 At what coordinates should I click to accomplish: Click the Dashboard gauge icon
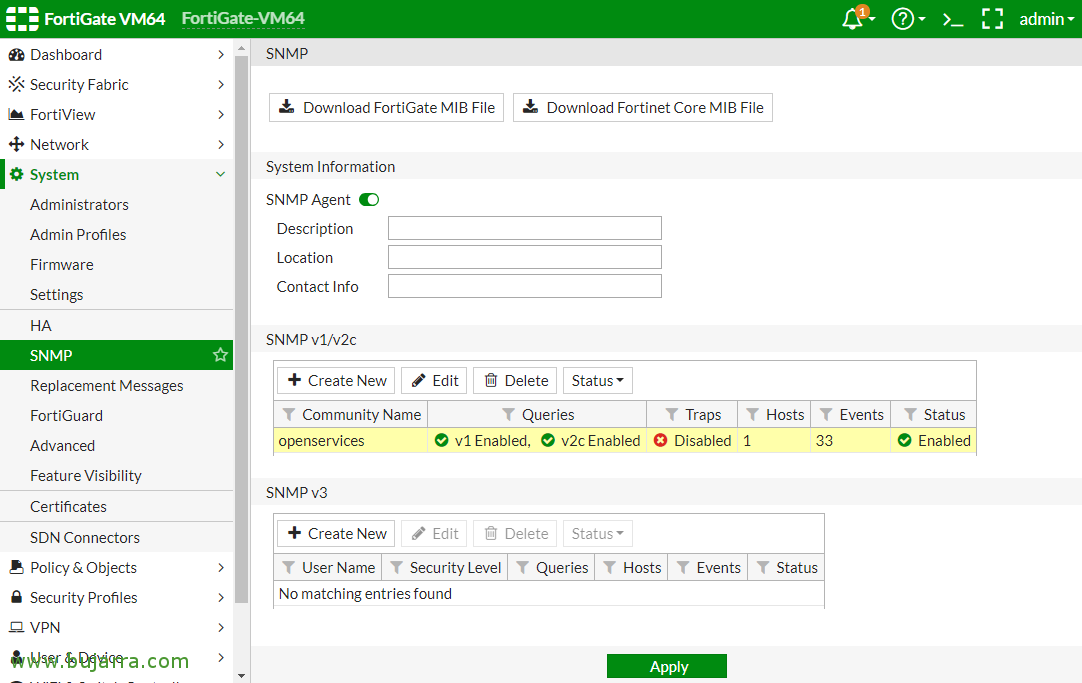pos(16,55)
